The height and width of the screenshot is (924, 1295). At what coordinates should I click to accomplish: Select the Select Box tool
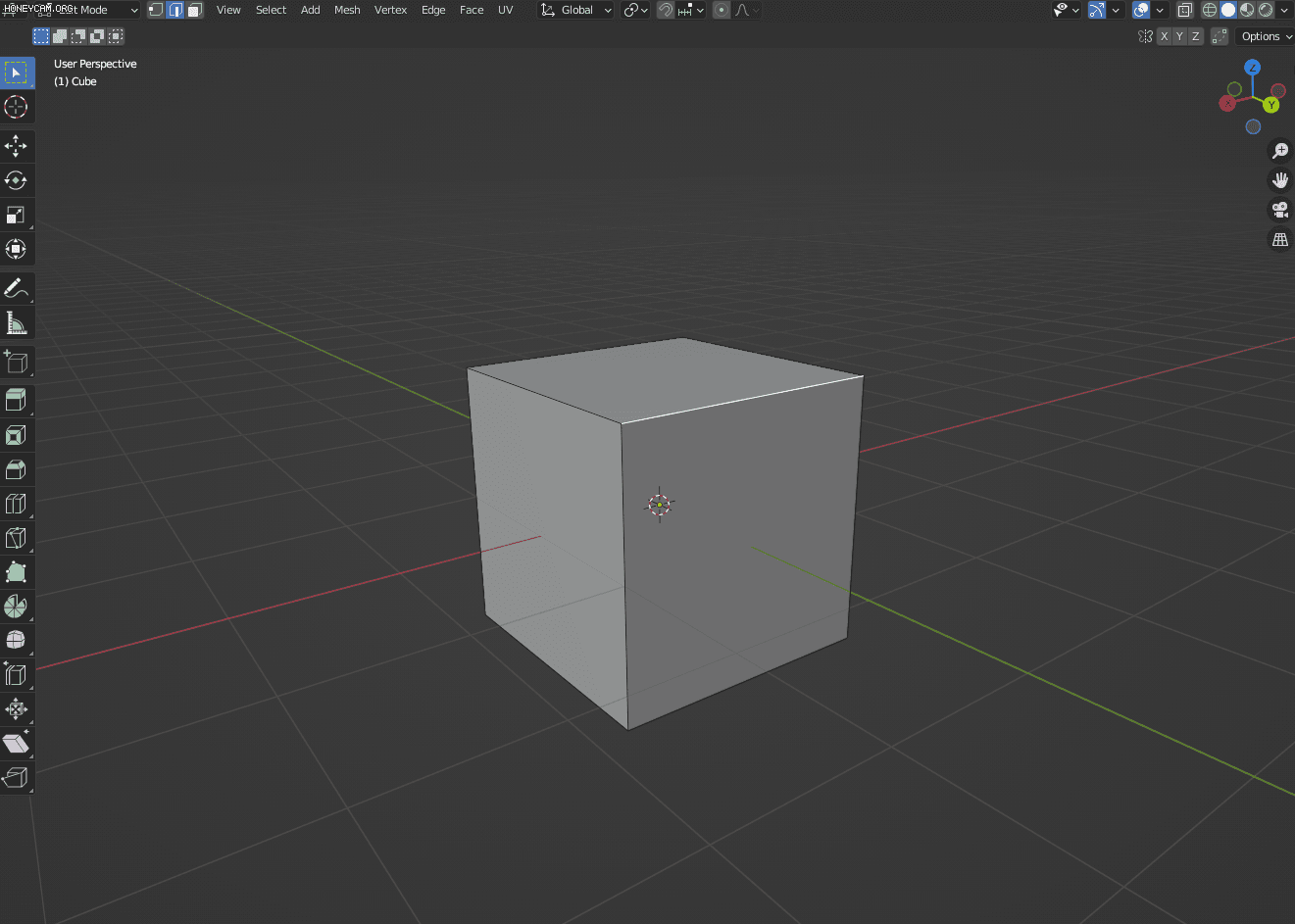point(17,73)
